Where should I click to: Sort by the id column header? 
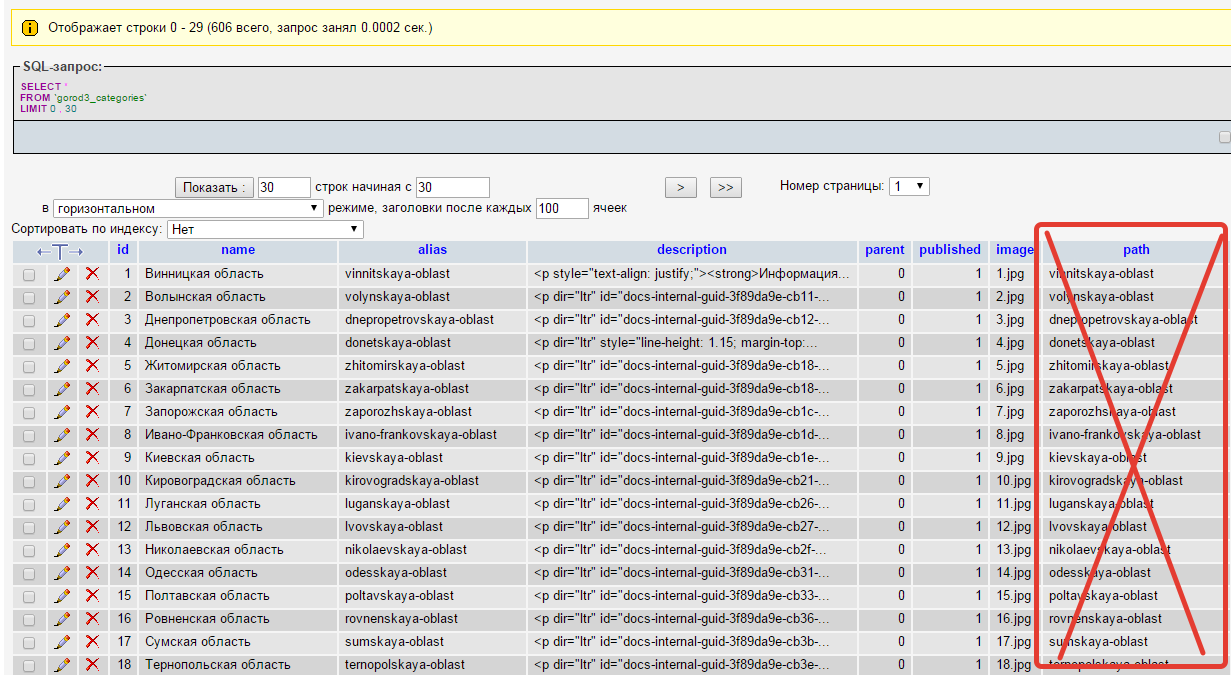(123, 250)
